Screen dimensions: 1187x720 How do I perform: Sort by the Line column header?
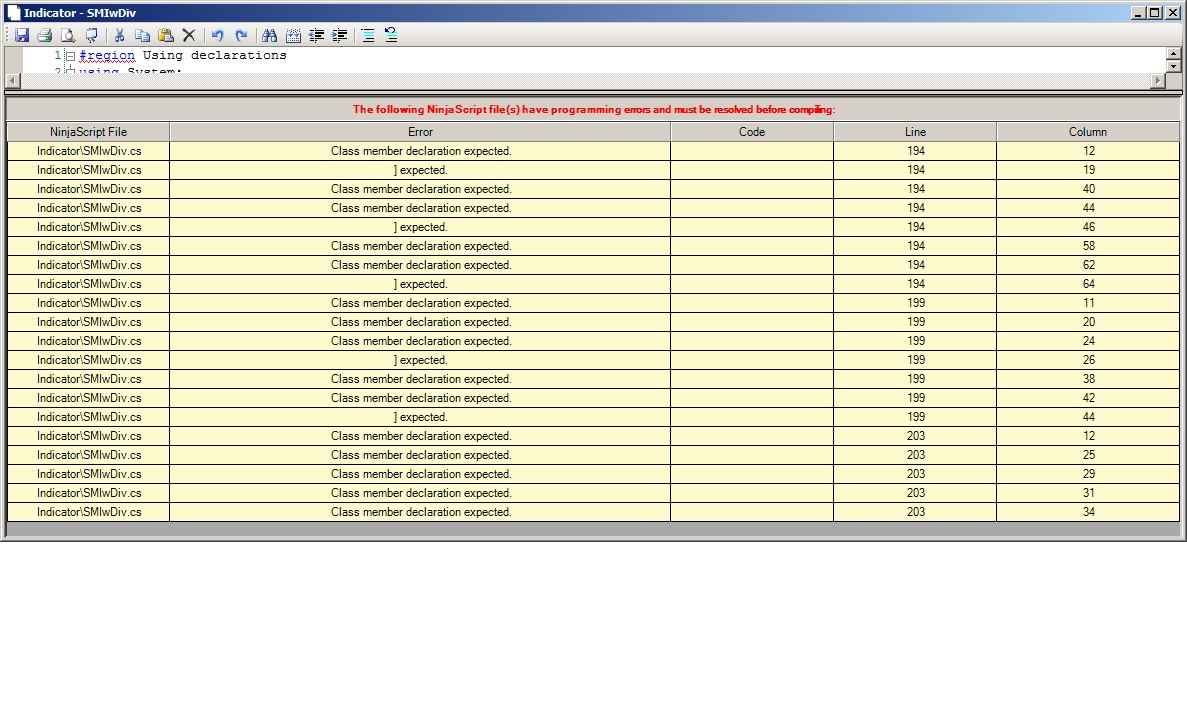coord(915,132)
